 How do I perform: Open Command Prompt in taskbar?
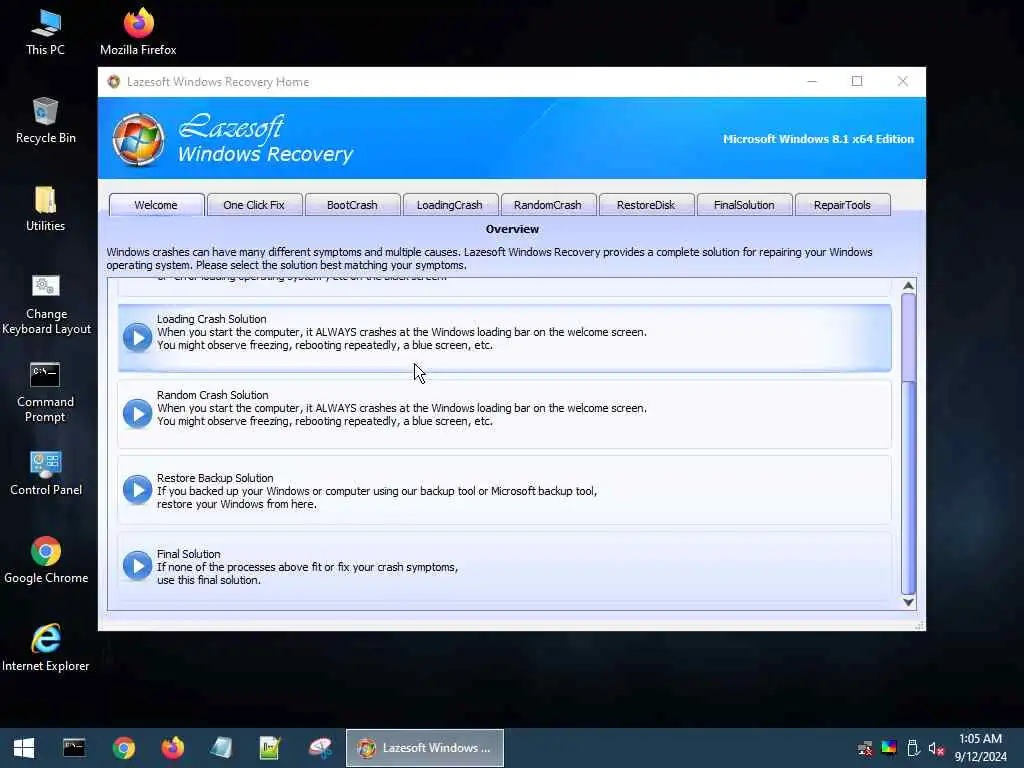[74, 748]
